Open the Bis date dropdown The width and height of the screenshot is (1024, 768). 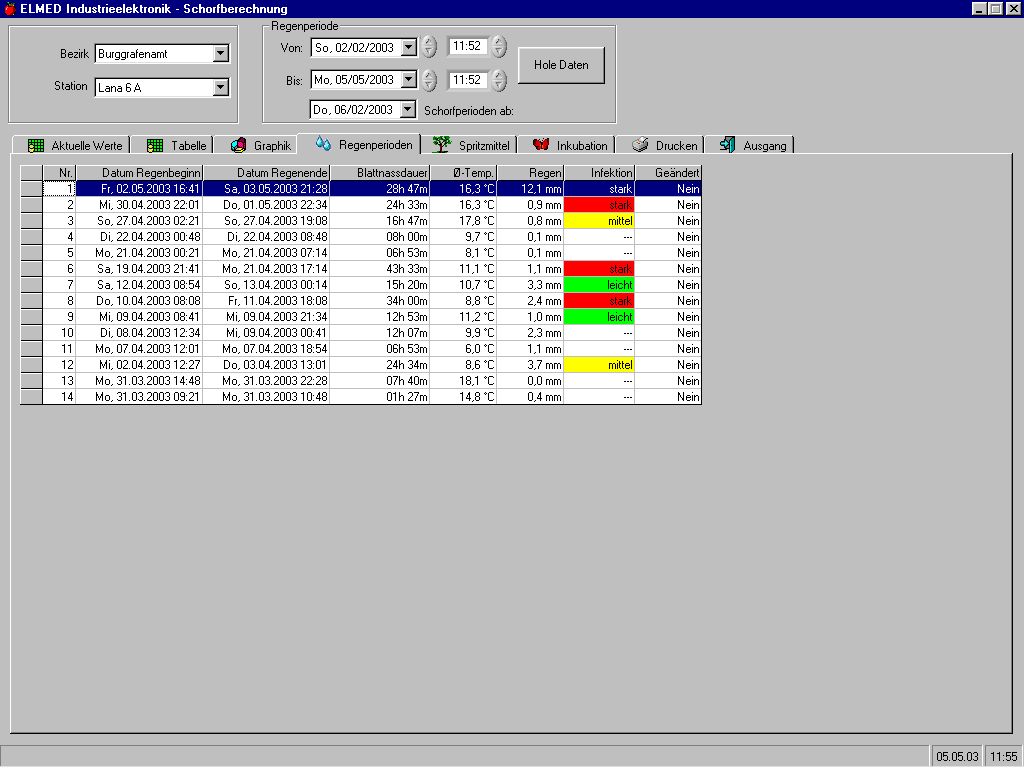coord(408,79)
